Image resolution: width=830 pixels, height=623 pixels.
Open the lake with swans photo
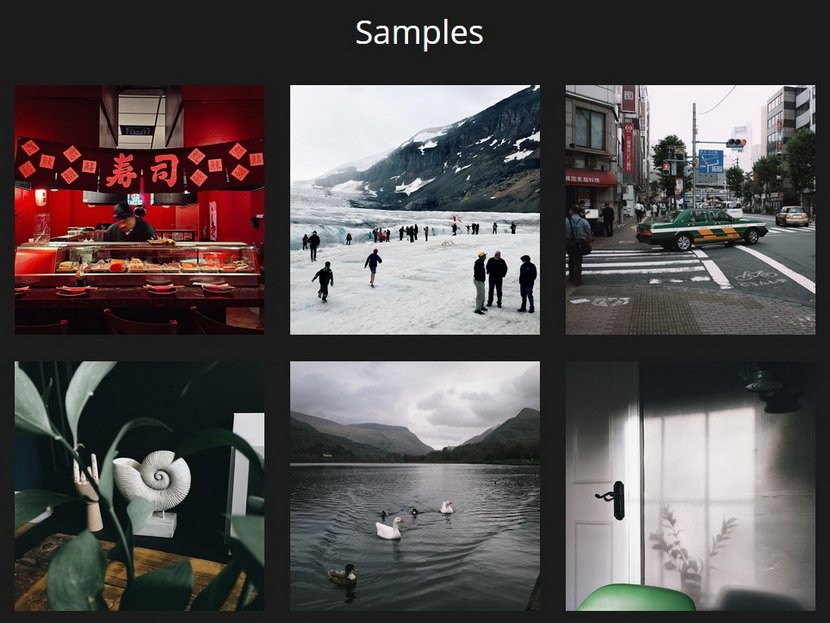(414, 485)
